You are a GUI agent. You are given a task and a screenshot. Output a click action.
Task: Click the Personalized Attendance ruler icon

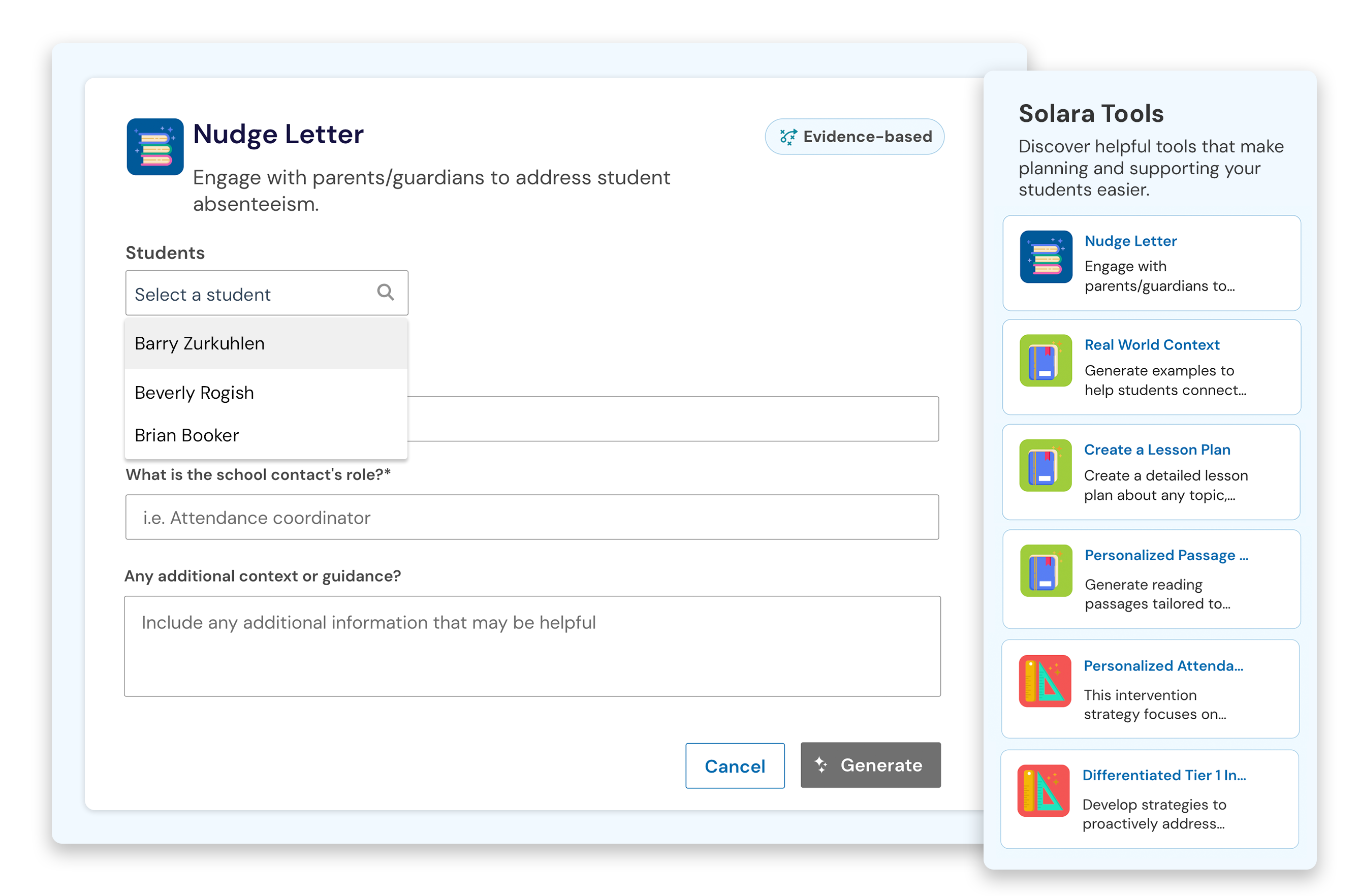[1045, 681]
